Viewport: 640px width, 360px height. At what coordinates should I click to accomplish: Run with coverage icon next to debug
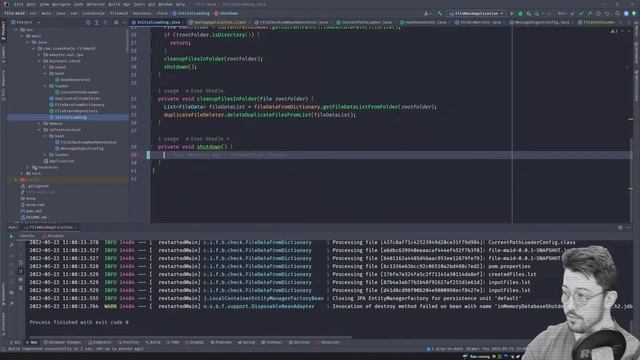[x=529, y=13]
